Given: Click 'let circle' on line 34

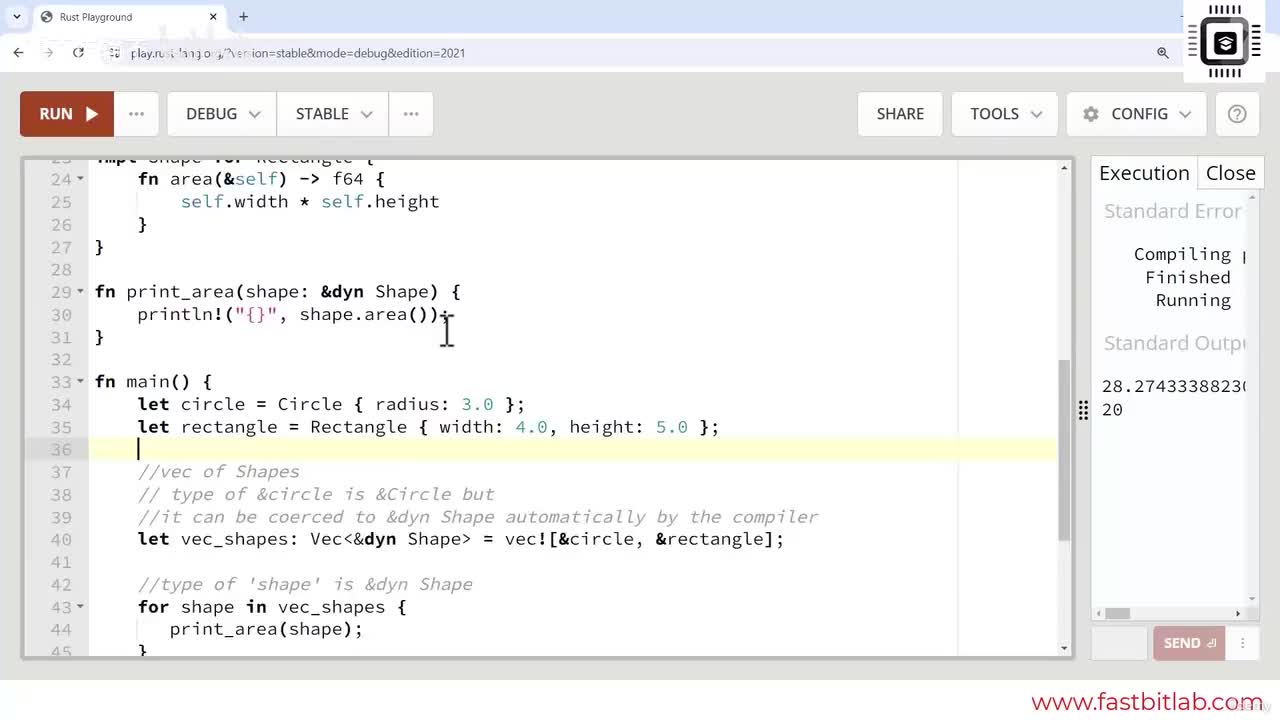Looking at the screenshot, I should [x=191, y=405].
